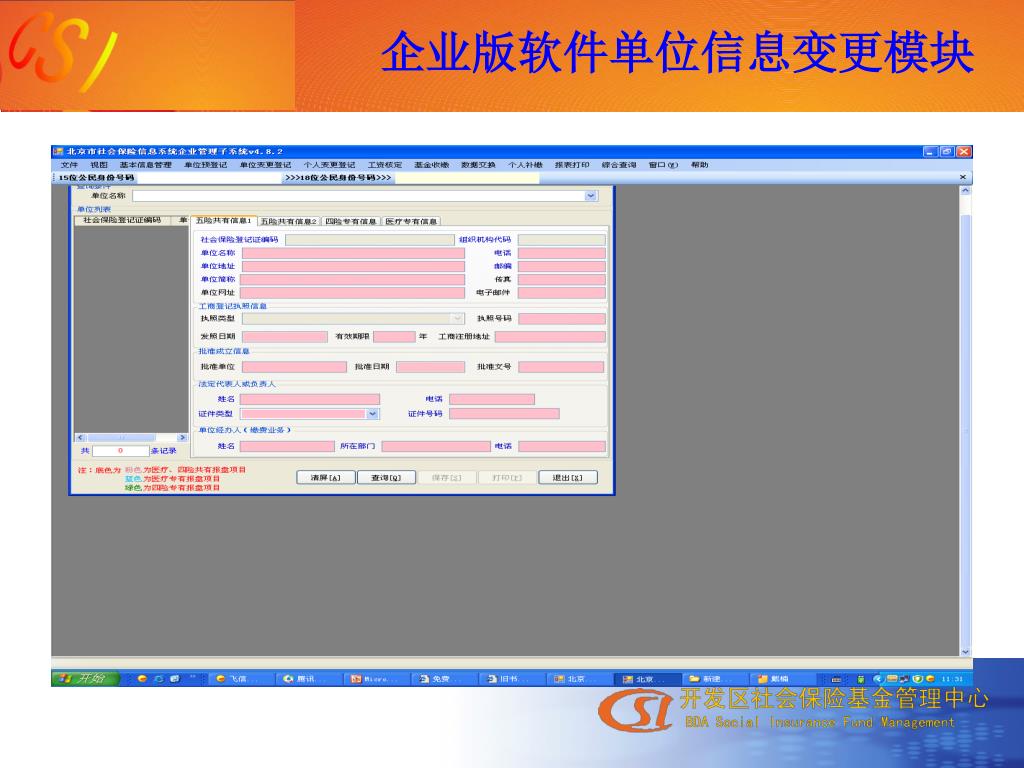This screenshot has height=768, width=1024.
Task: Select the 五险共有信息1 tab
Action: 223,221
